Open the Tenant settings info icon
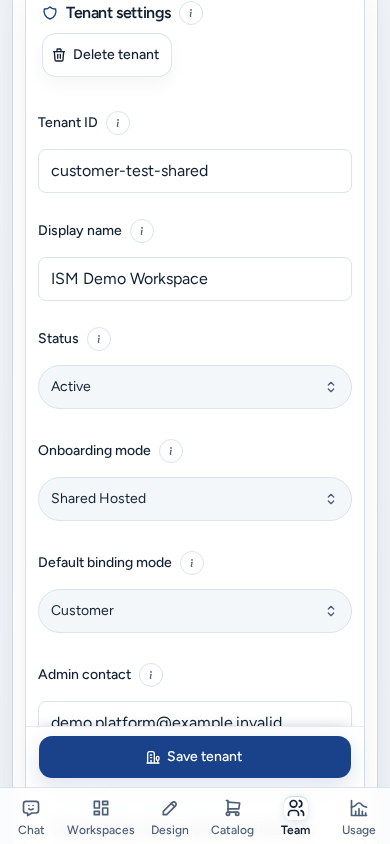 pos(191,13)
